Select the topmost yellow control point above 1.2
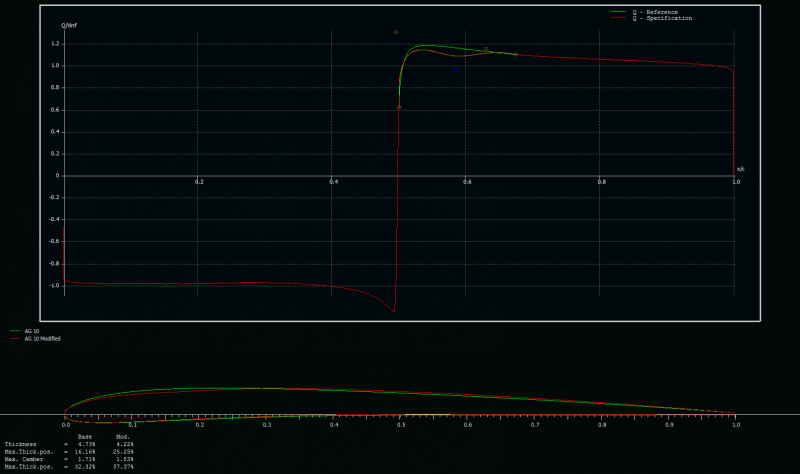800x474 pixels. coord(395,32)
